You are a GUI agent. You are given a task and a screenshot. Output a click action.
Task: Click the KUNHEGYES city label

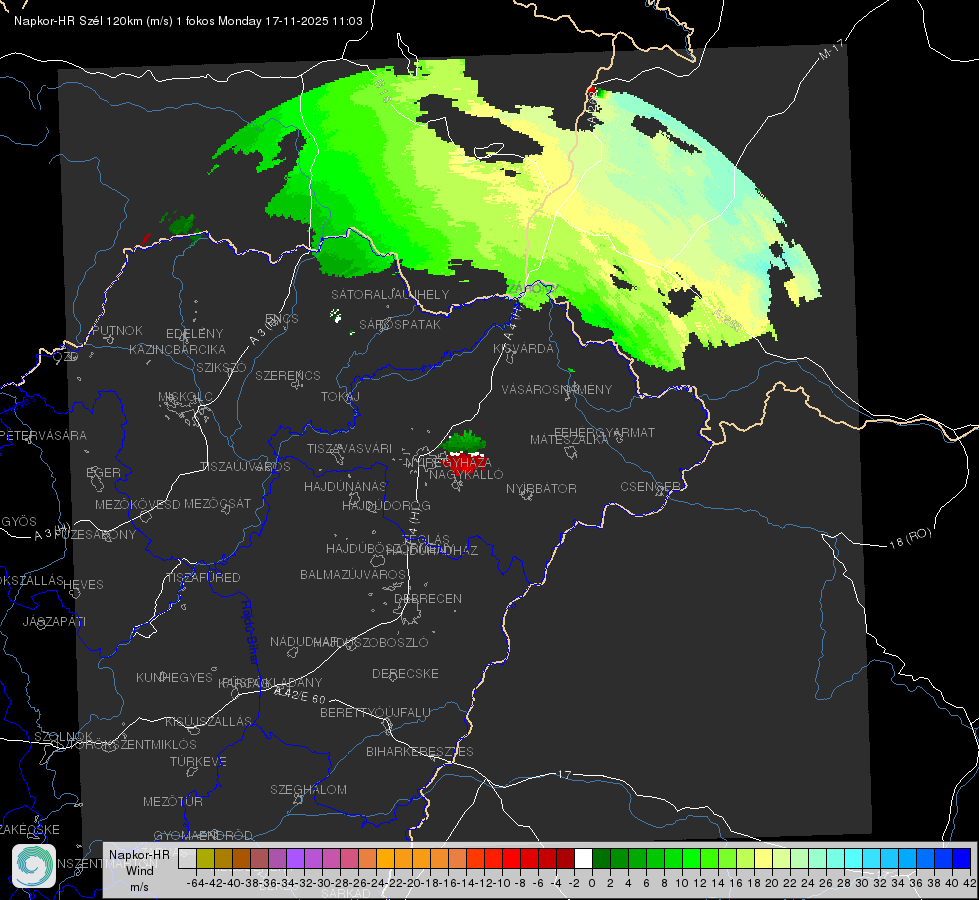tap(174, 677)
